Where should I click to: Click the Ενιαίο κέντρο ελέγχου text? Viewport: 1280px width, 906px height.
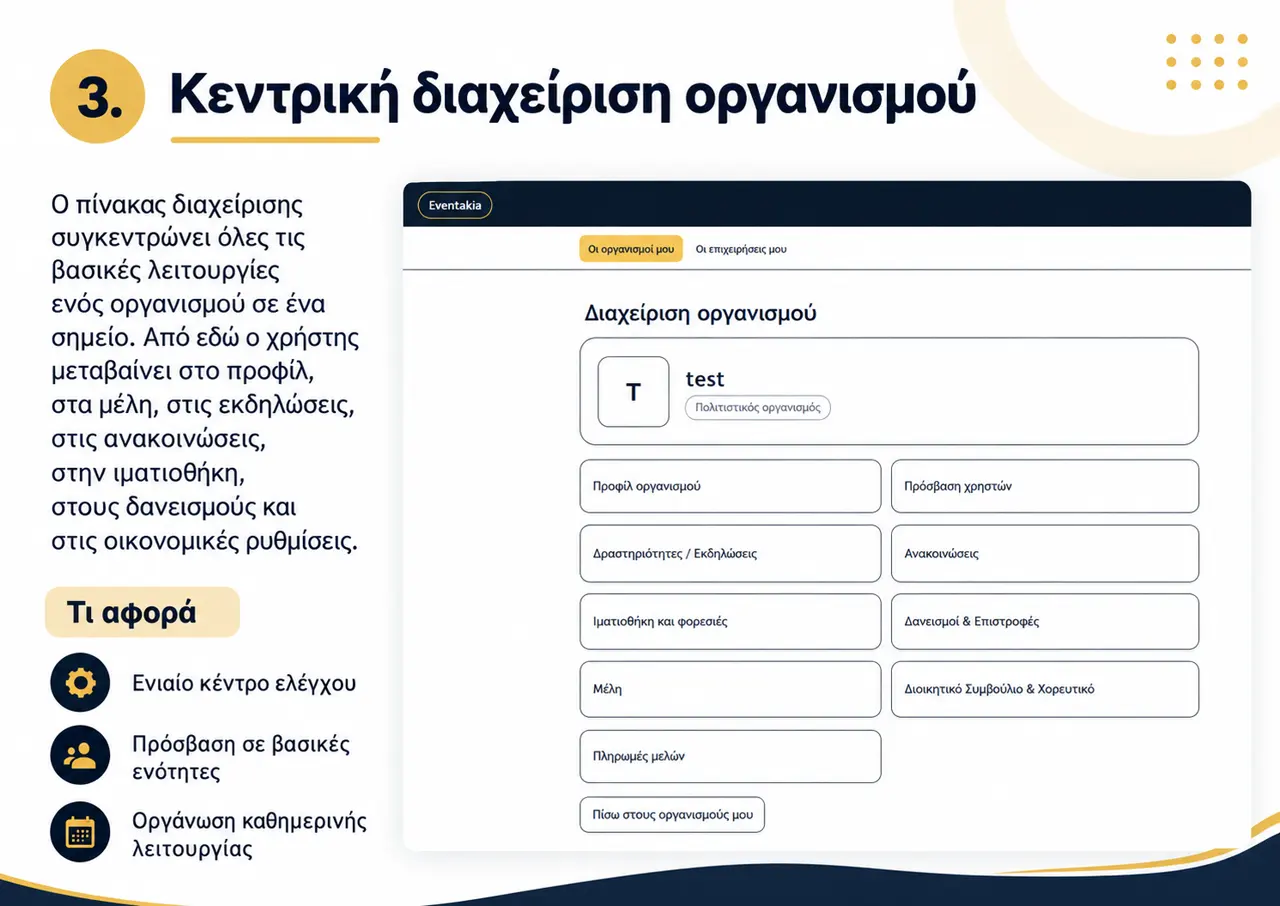click(x=244, y=683)
